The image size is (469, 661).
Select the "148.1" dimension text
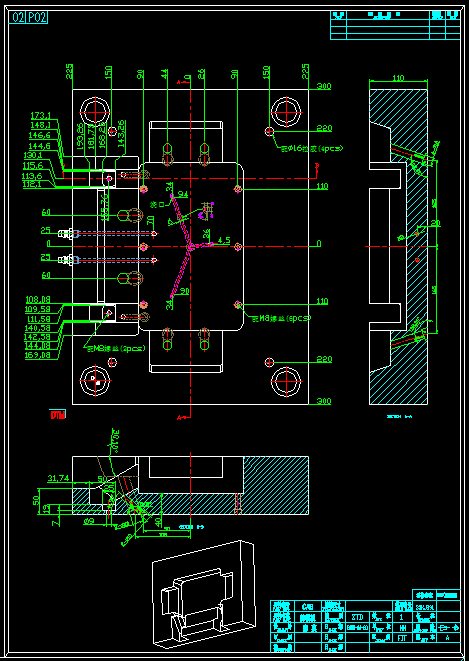click(40, 125)
